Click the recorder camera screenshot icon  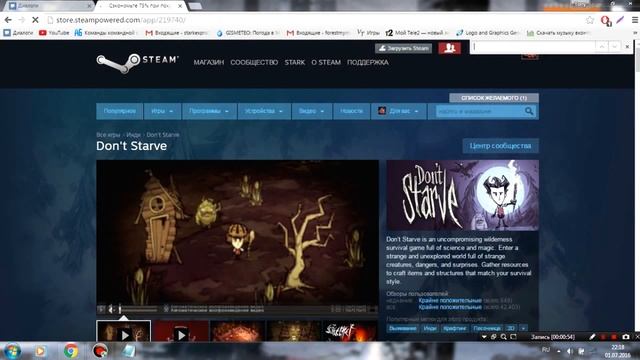pyautogui.click(x=626, y=337)
